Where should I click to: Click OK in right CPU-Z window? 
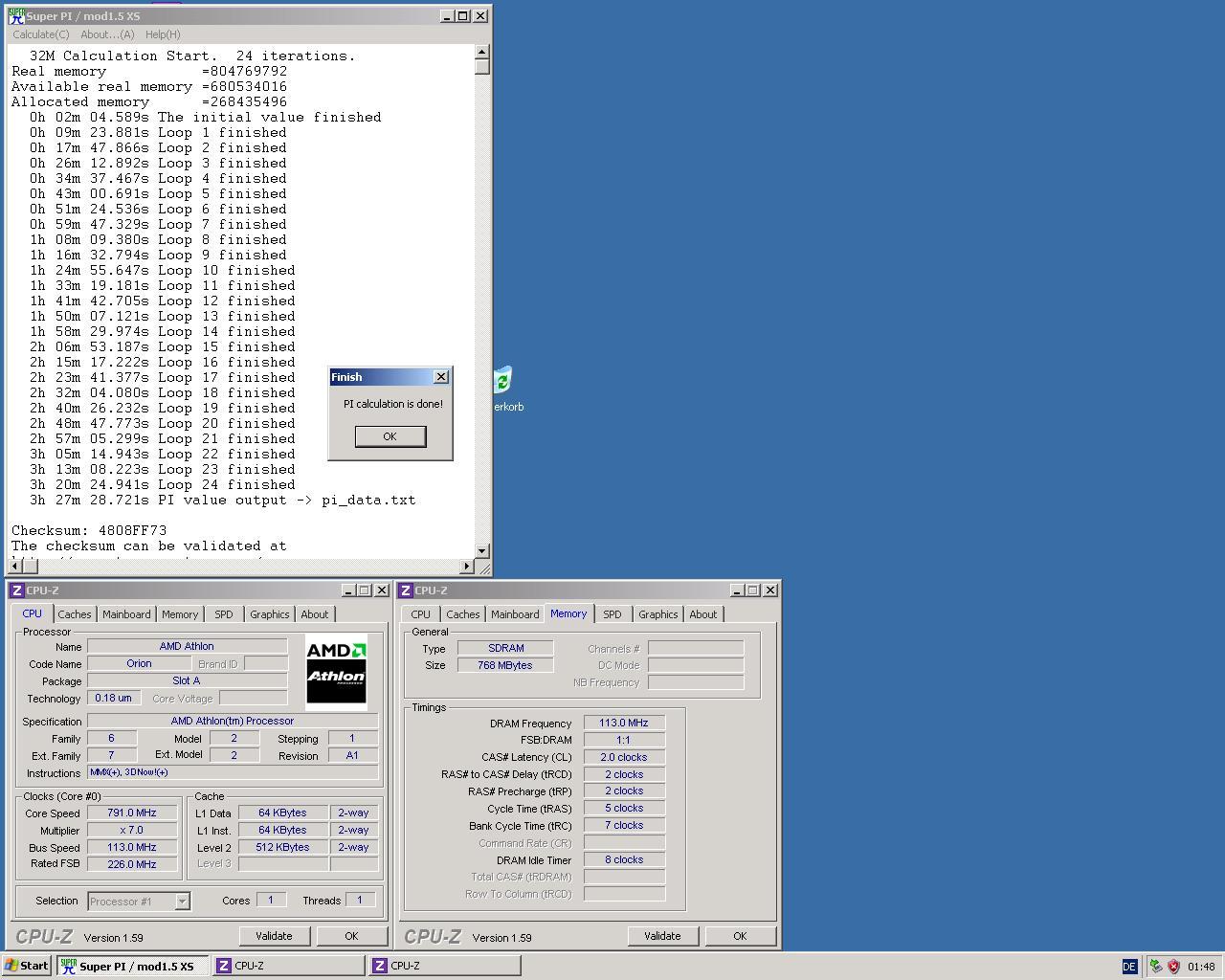(x=740, y=936)
